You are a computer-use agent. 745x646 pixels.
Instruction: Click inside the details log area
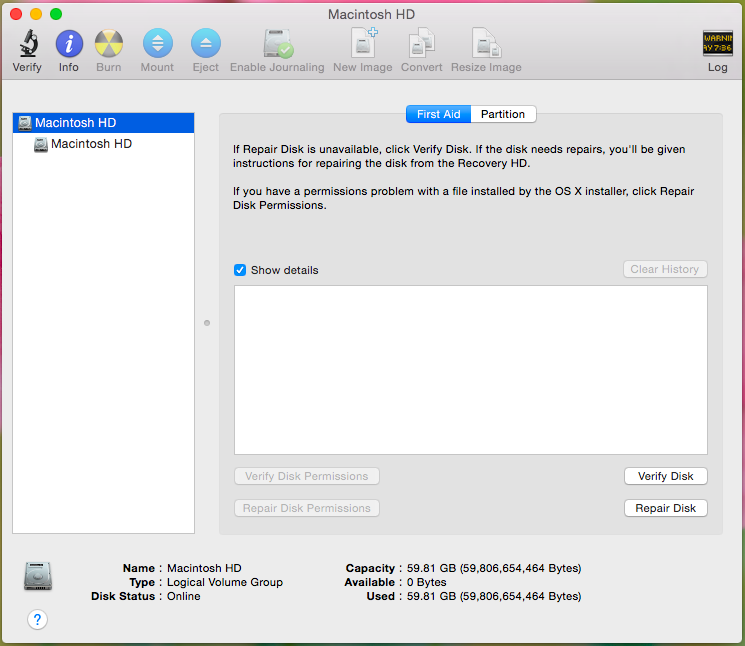(x=470, y=370)
